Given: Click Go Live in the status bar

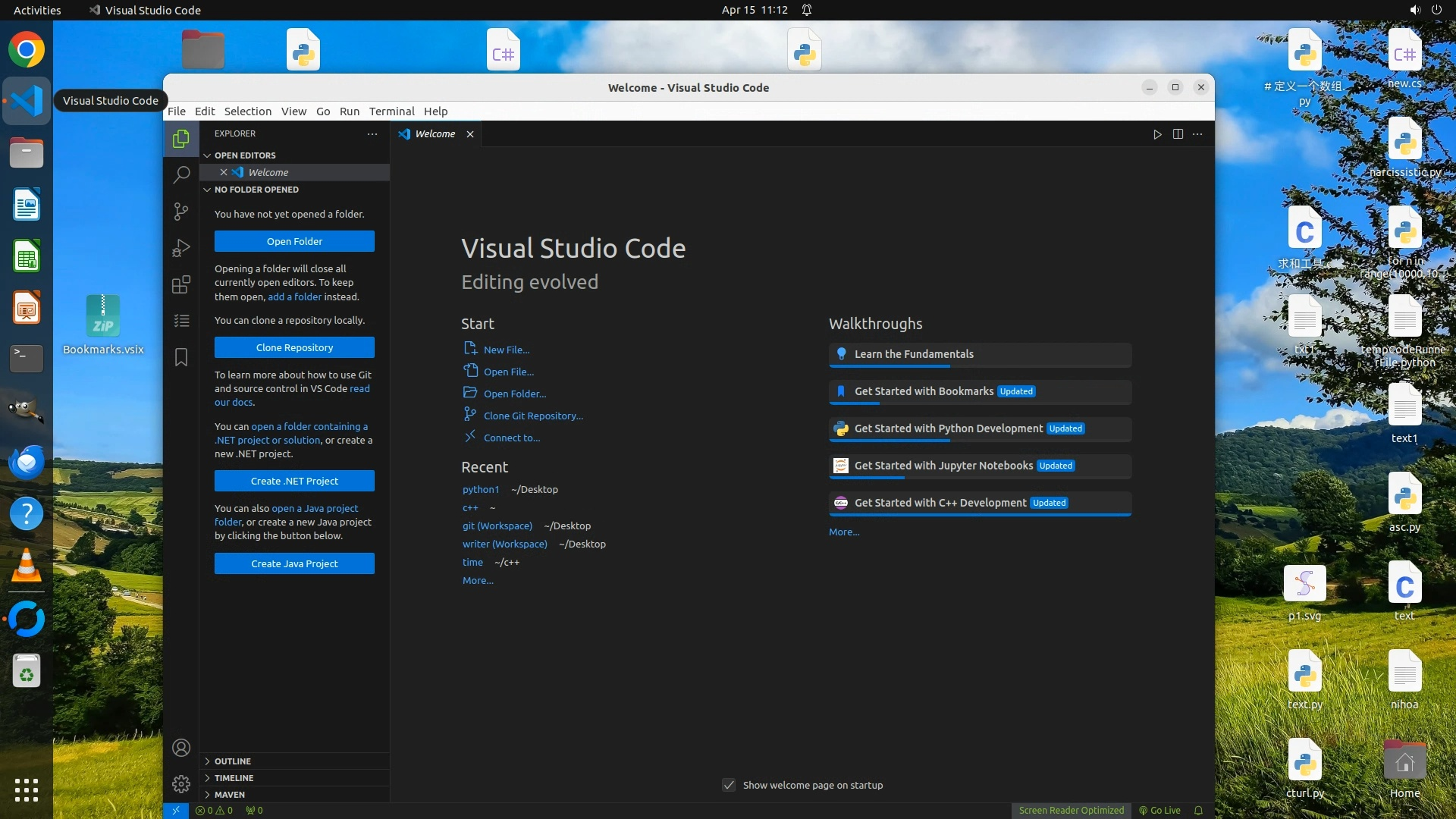Looking at the screenshot, I should (x=1159, y=810).
